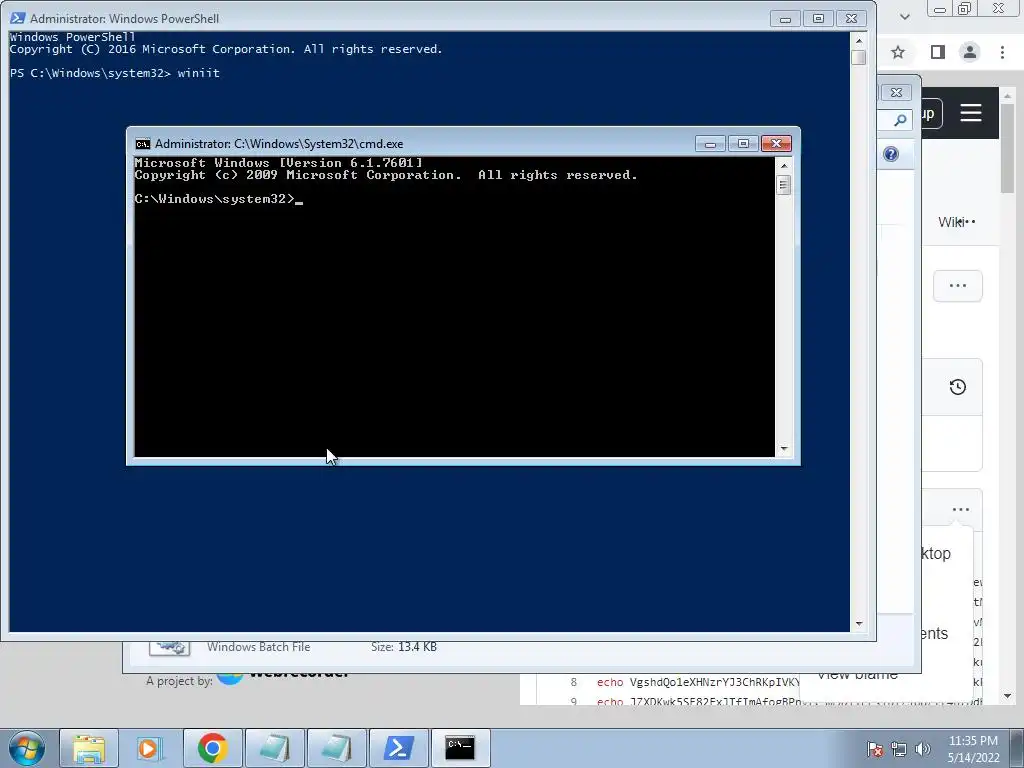Open Chrome three-dot menu
1024x768 pixels.
click(1002, 52)
